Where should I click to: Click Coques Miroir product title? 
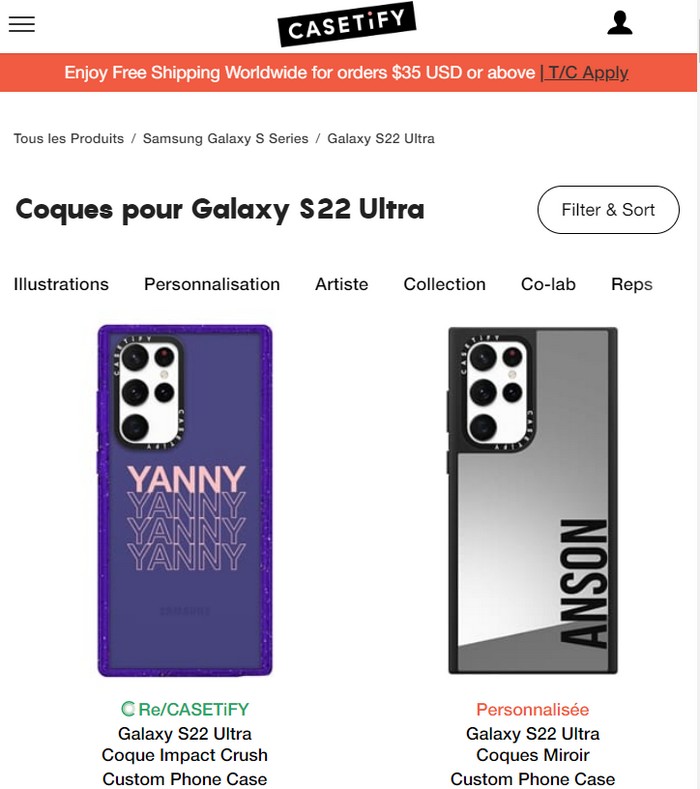532,755
